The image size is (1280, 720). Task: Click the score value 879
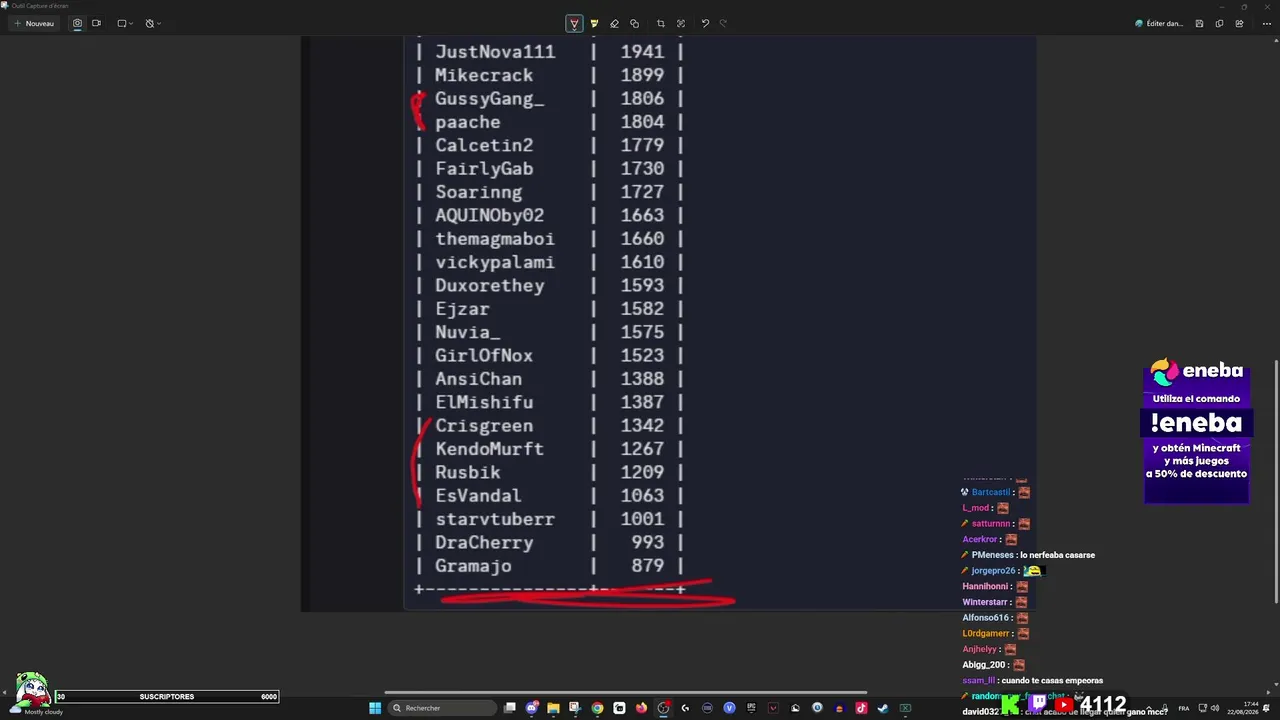[648, 566]
